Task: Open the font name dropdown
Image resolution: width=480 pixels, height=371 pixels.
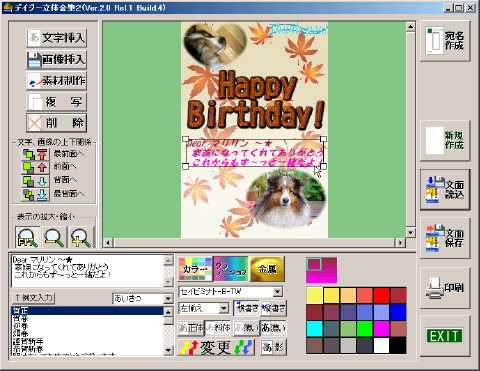Action: [x=277, y=292]
